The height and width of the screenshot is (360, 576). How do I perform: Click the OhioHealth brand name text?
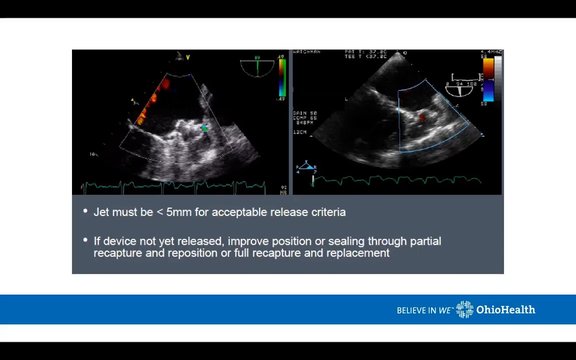(x=505, y=310)
